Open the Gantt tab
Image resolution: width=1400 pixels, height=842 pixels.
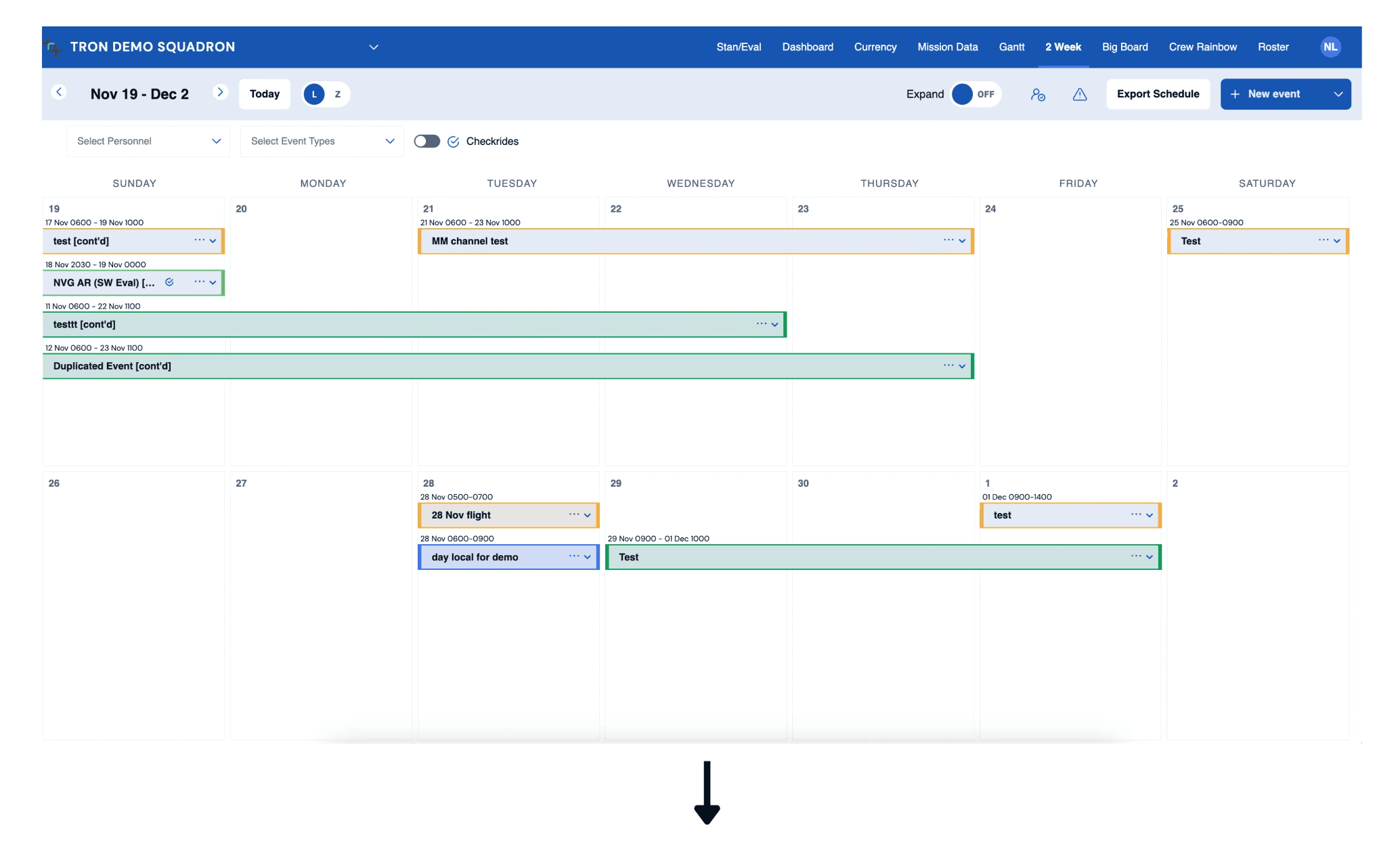click(1011, 47)
